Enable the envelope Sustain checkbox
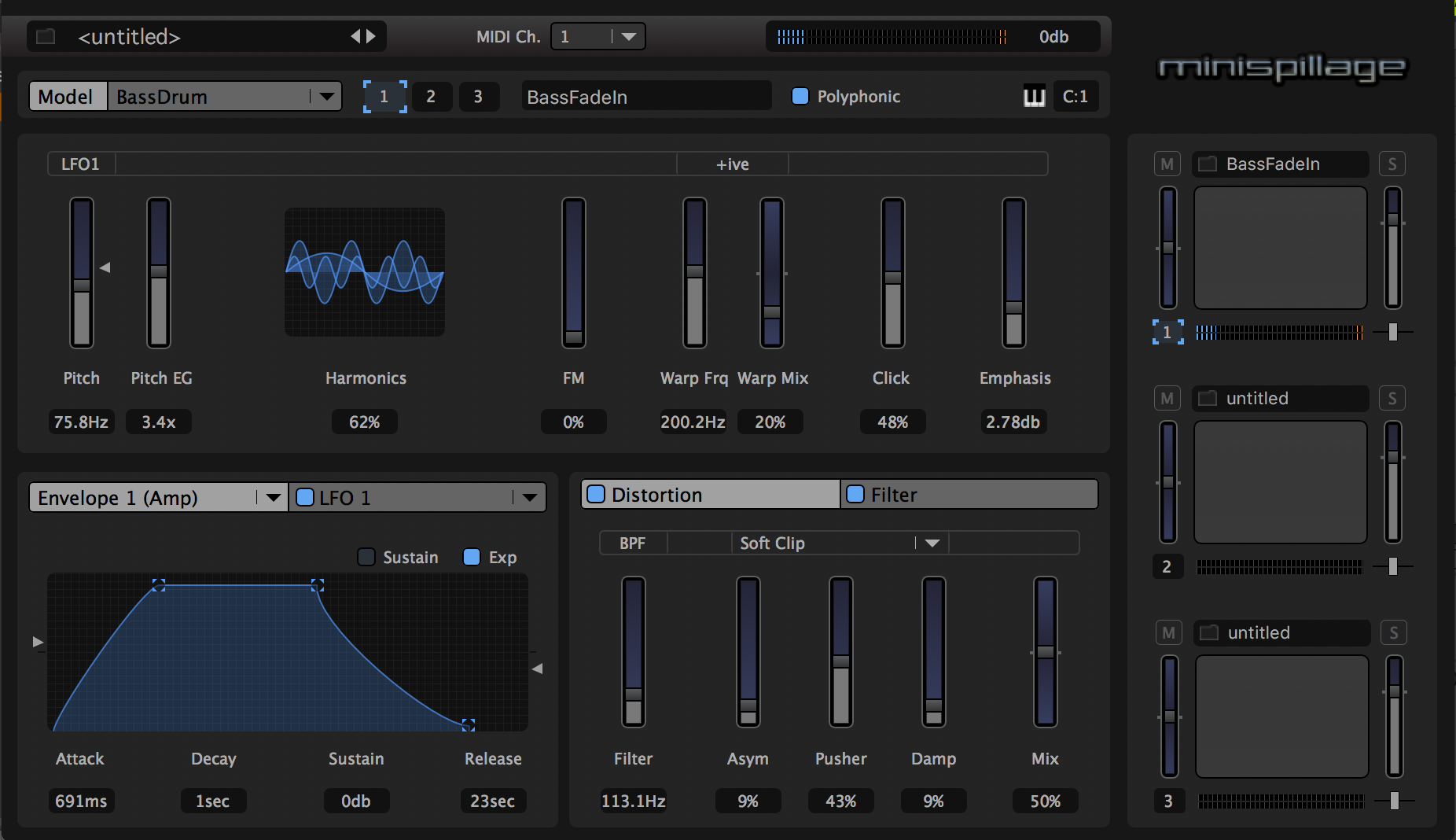 pos(366,557)
